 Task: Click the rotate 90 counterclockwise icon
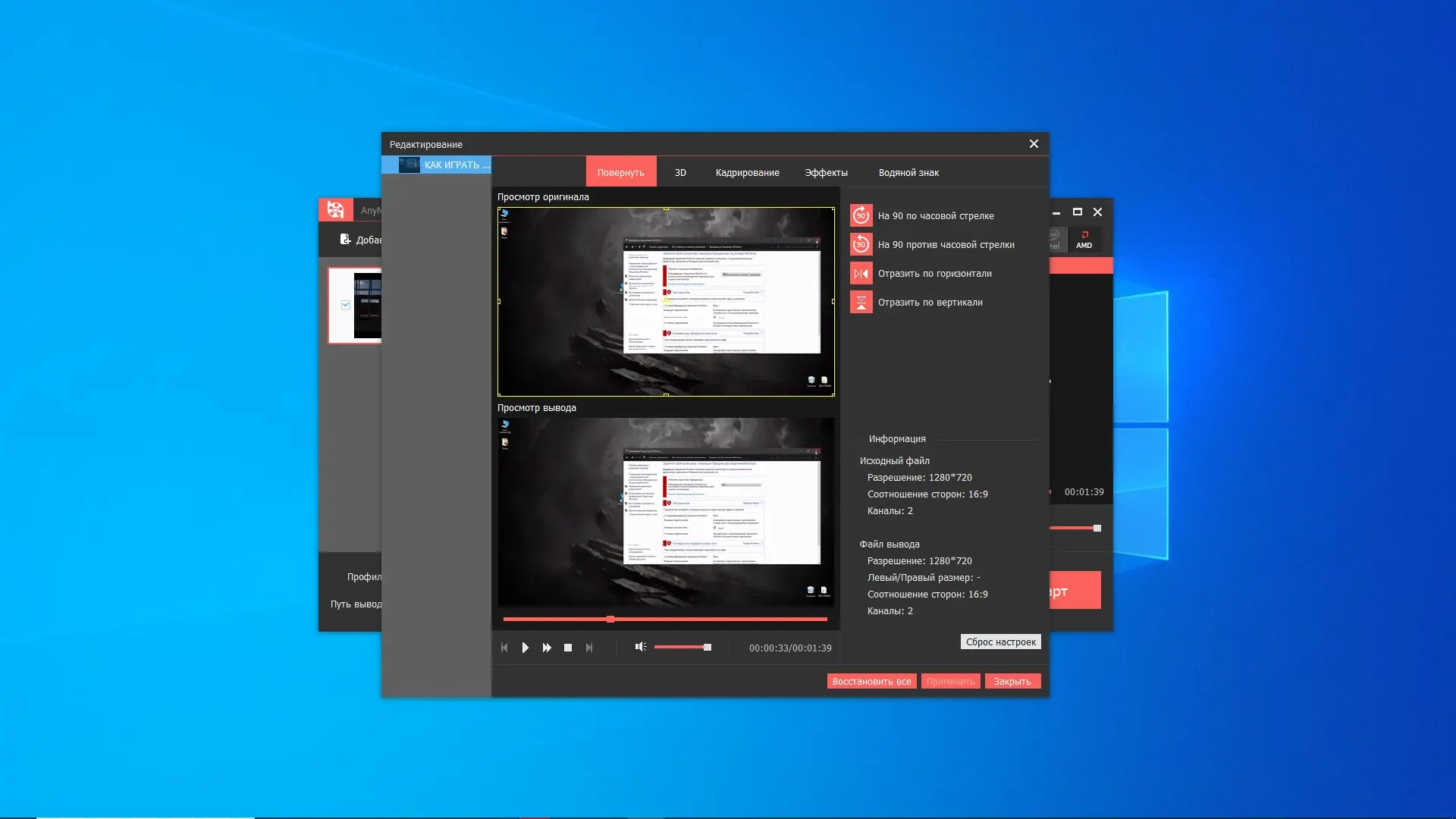point(861,244)
